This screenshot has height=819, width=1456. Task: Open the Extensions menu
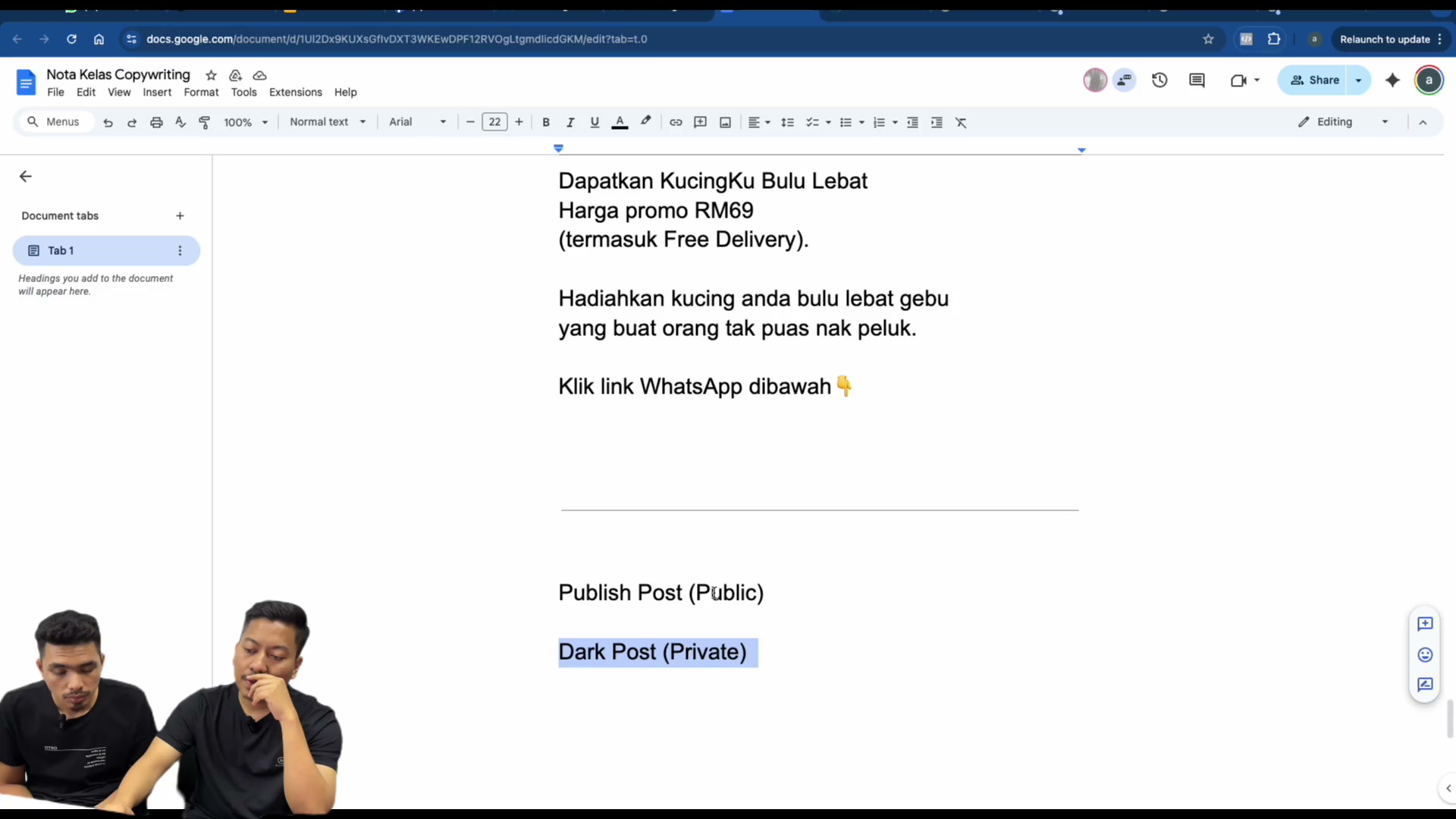(296, 93)
